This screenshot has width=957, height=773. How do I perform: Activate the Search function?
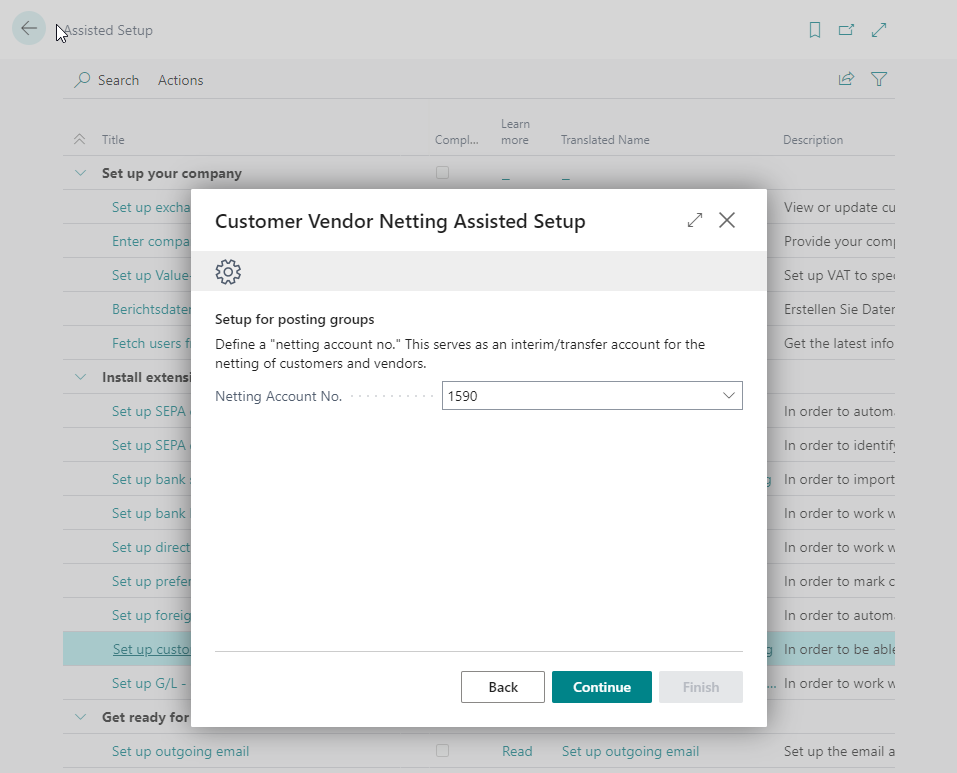point(106,80)
